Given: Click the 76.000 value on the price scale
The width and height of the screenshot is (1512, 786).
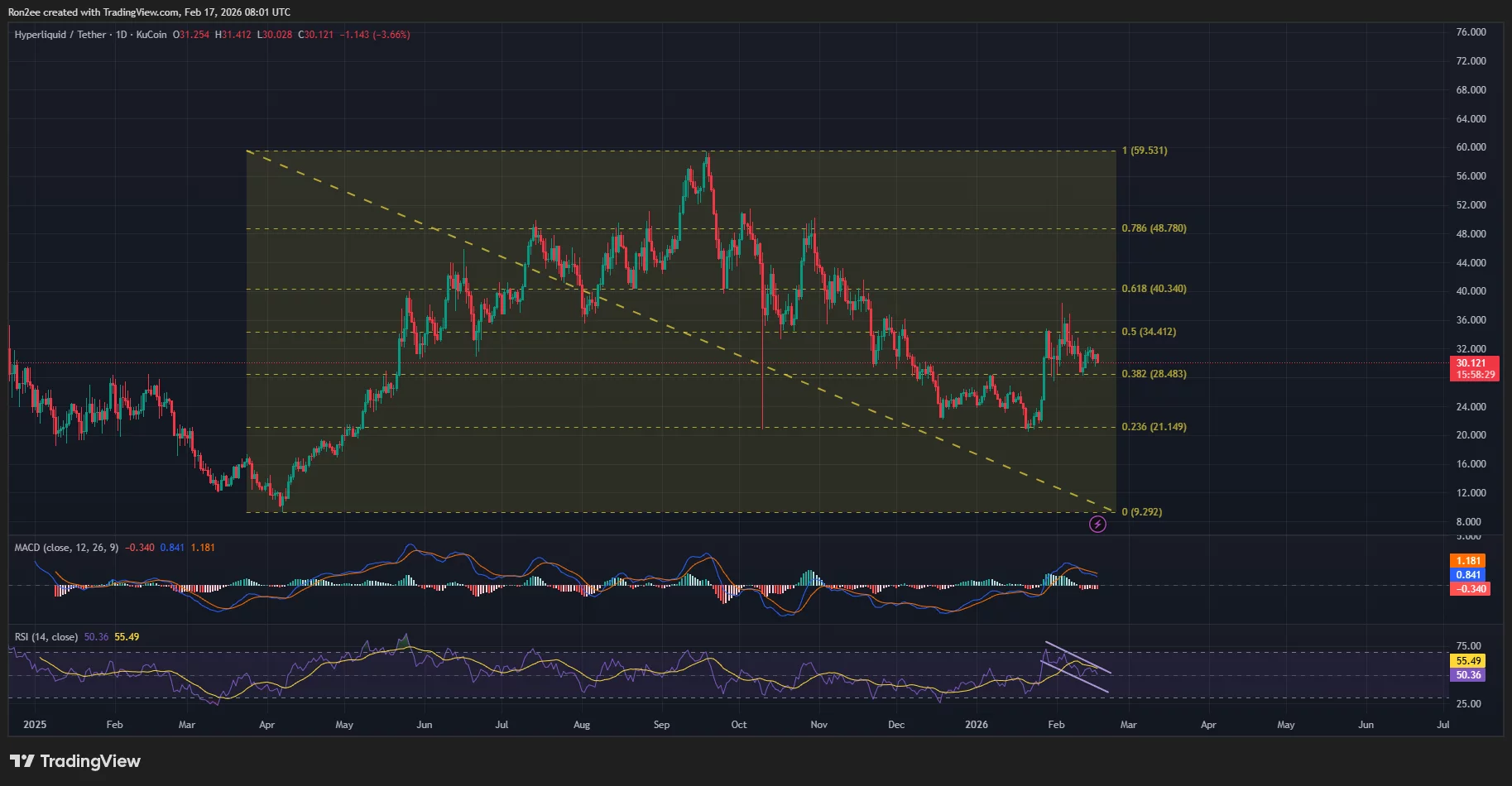Looking at the screenshot, I should pos(1471,31).
